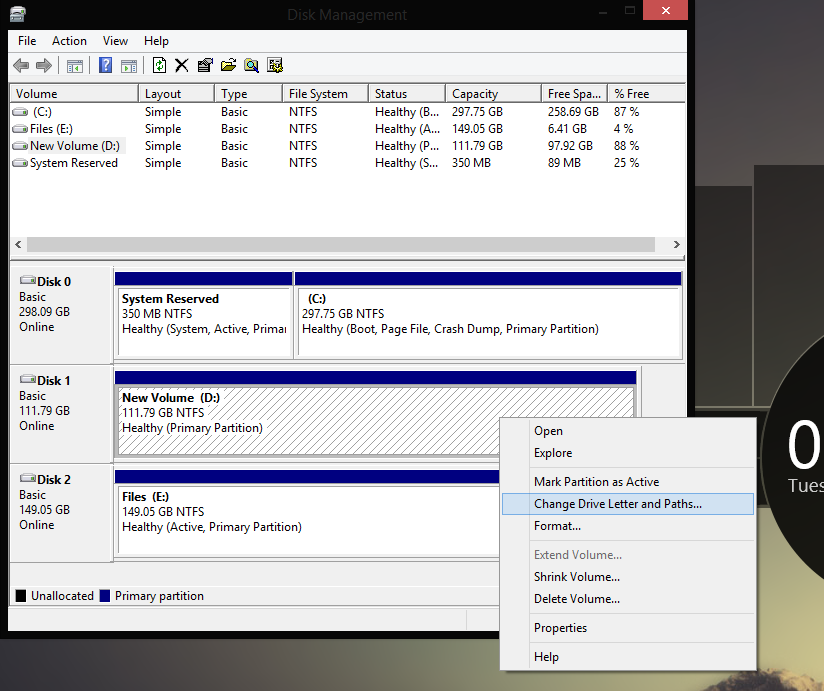Click the volume list horizontal scrollbar track

pyautogui.click(x=341, y=244)
